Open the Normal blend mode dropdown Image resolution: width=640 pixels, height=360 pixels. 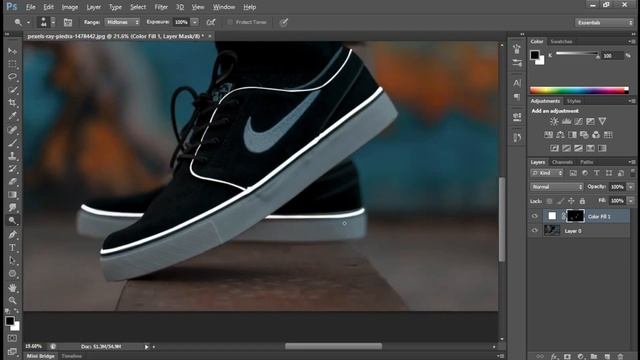[557, 187]
